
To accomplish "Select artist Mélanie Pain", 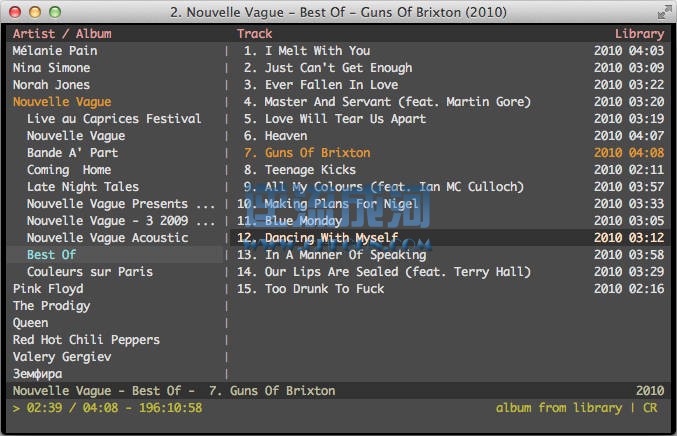I will click(55, 51).
